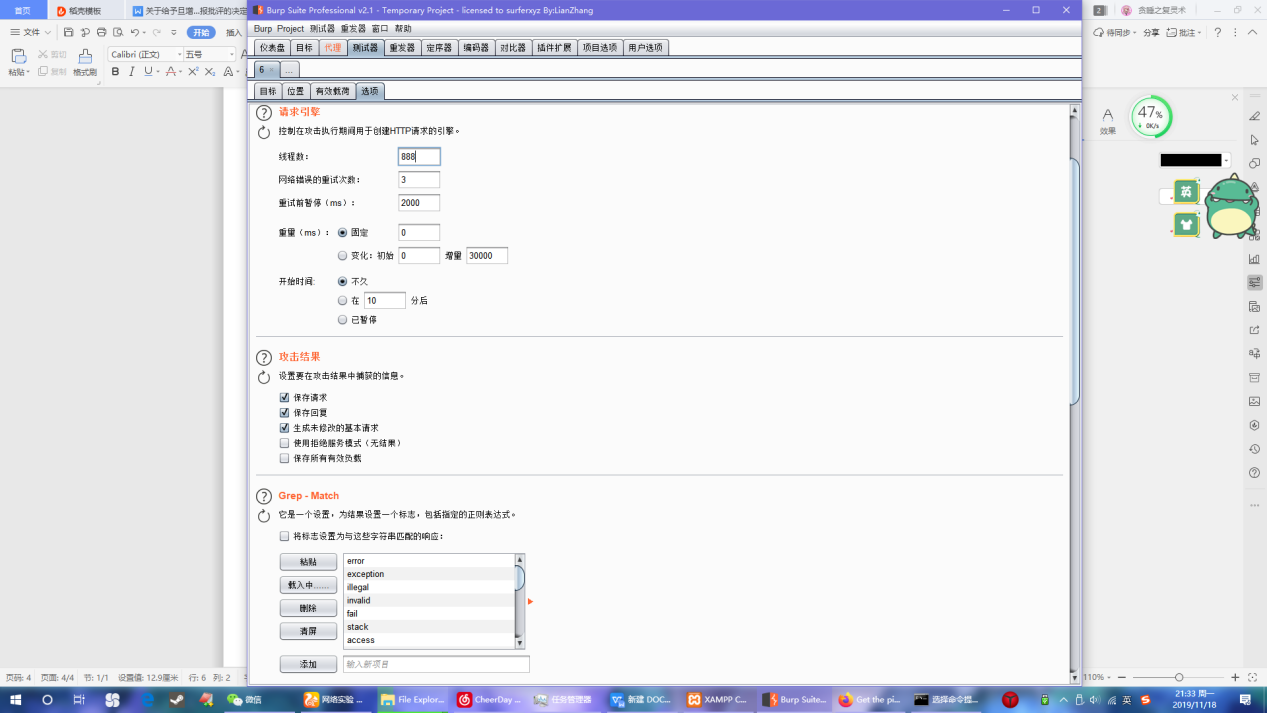The width and height of the screenshot is (1267, 713).
Task: Click the highlighted settings sliders sidebar icon
Action: 1254,283
